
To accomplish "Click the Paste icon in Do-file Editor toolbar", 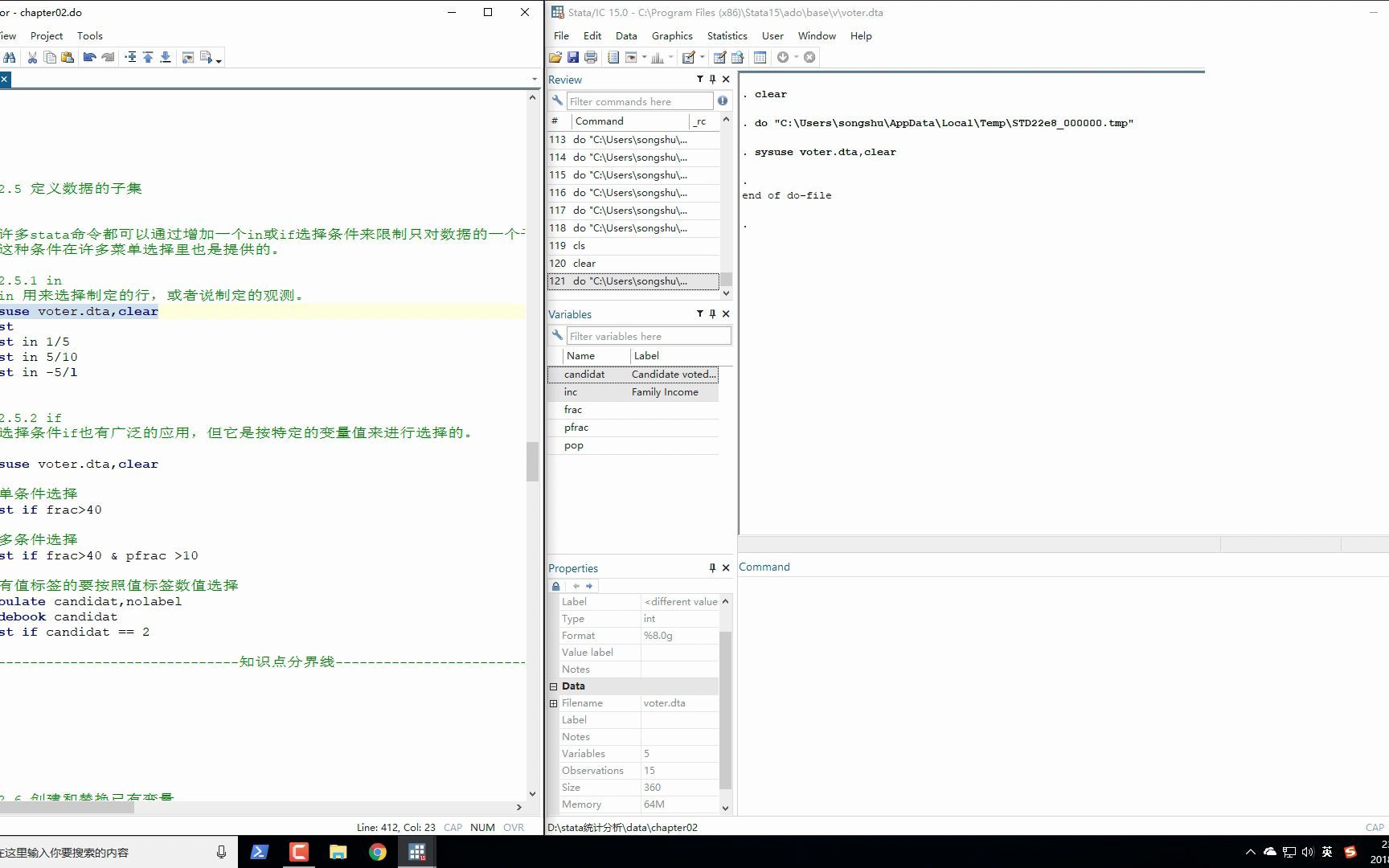I will pyautogui.click(x=68, y=57).
